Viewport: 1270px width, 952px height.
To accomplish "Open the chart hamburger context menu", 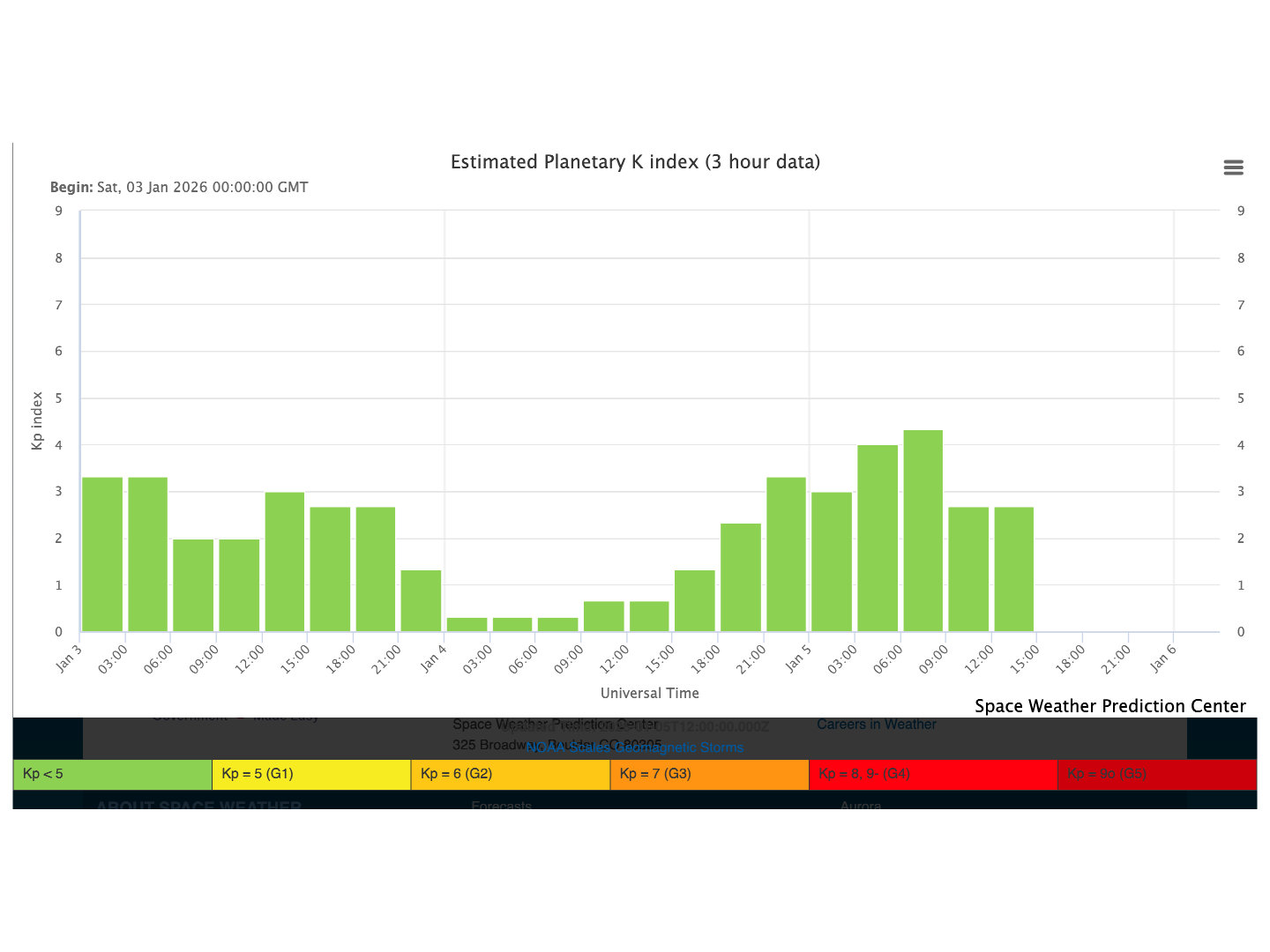I will pos(1233,167).
